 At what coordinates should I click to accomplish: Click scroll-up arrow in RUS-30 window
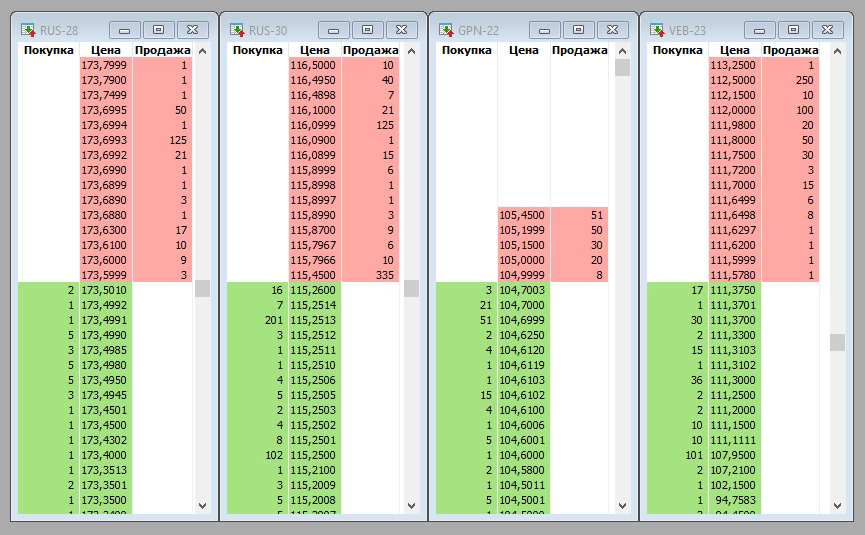pos(412,51)
